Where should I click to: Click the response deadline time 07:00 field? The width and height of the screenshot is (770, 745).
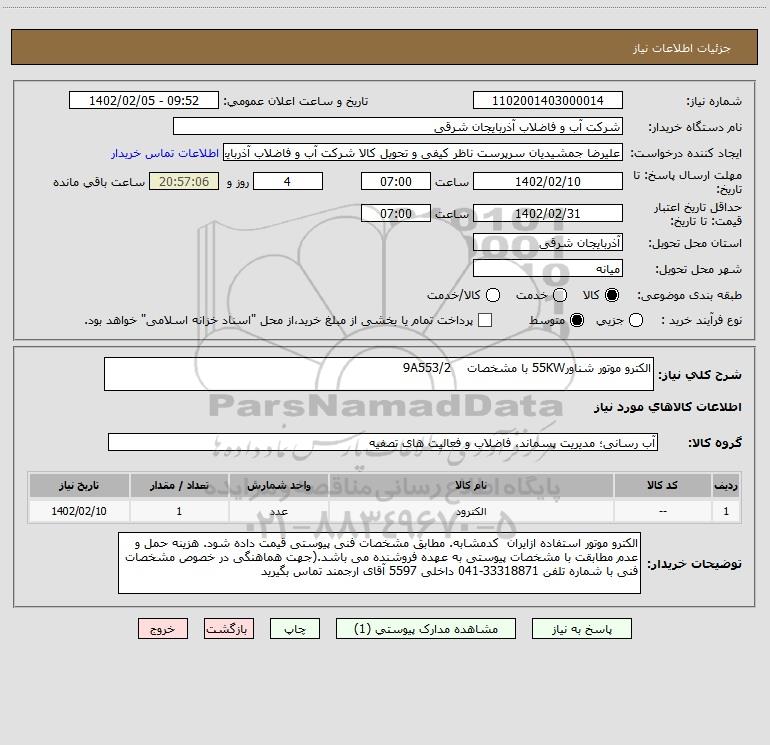click(x=396, y=181)
